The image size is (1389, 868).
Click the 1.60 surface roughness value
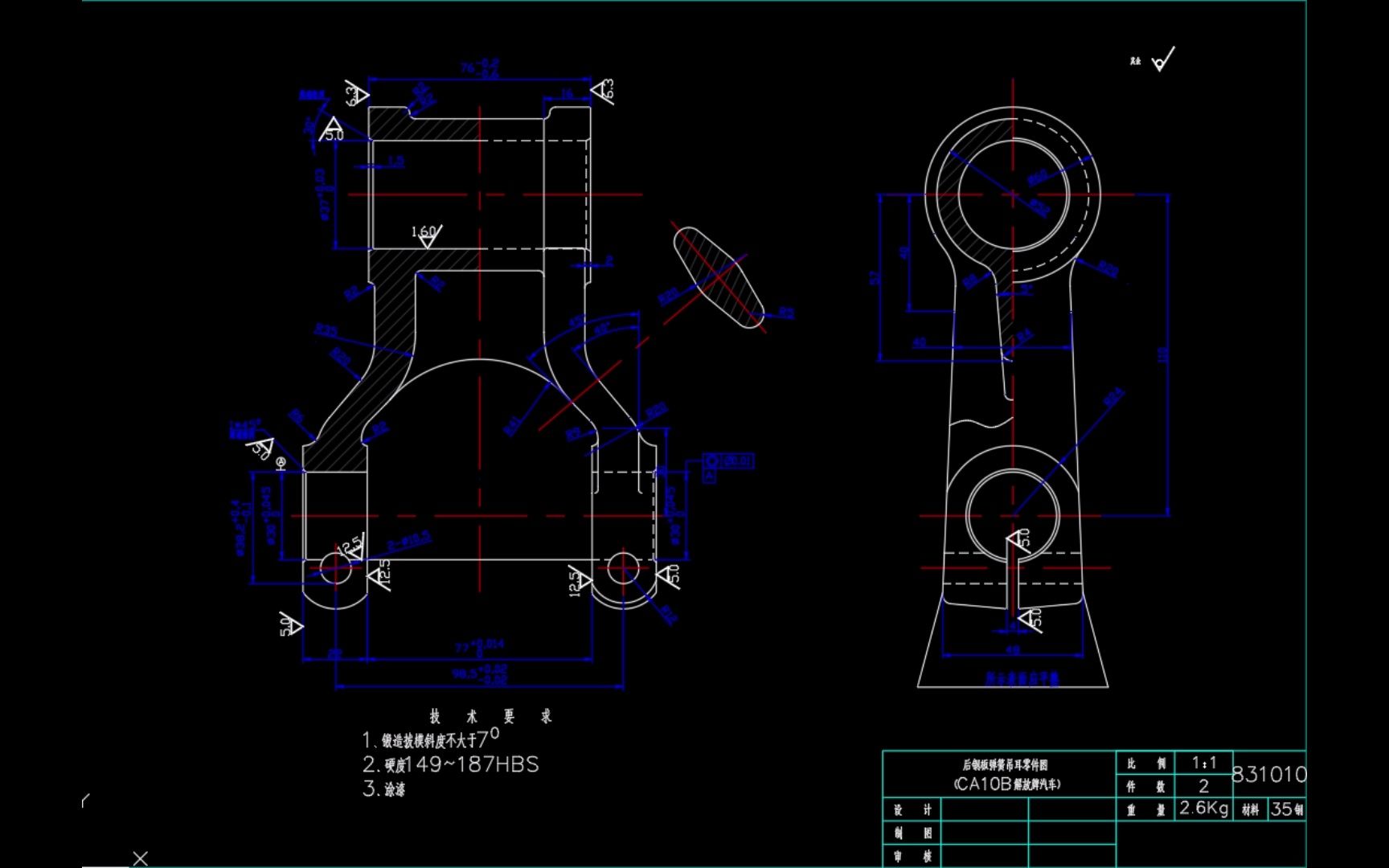pos(424,232)
